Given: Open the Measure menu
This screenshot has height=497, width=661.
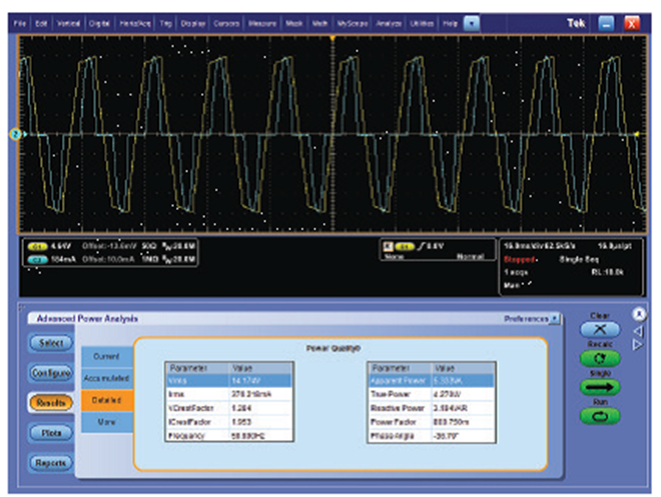Looking at the screenshot, I should 262,21.
